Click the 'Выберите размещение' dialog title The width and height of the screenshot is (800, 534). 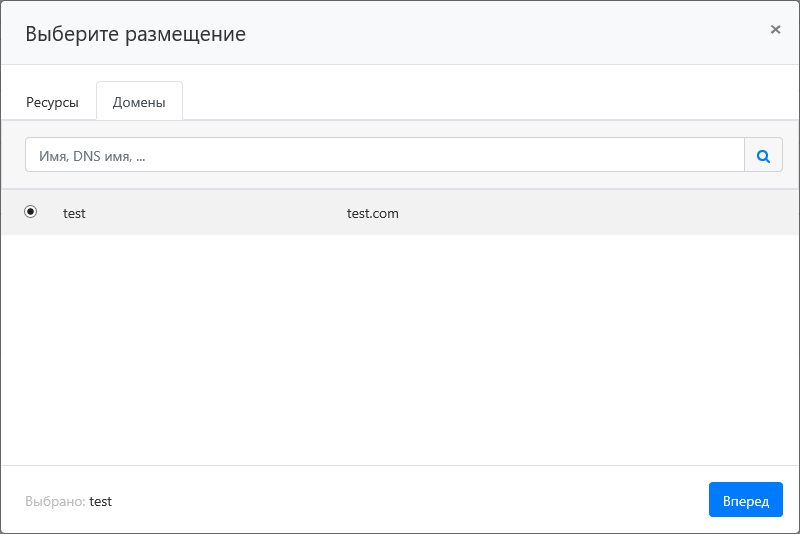tap(135, 34)
